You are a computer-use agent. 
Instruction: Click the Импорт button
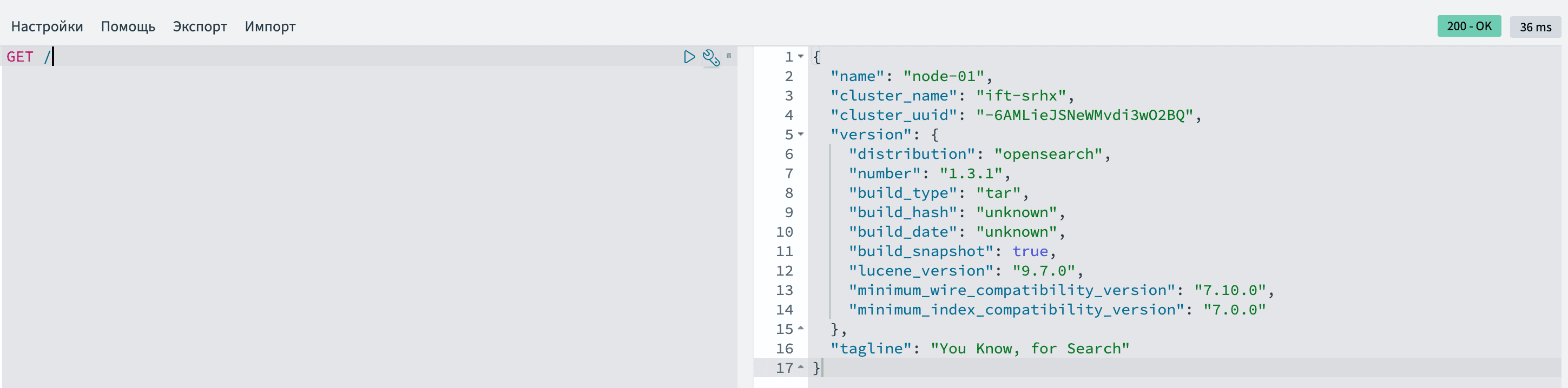coord(271,27)
